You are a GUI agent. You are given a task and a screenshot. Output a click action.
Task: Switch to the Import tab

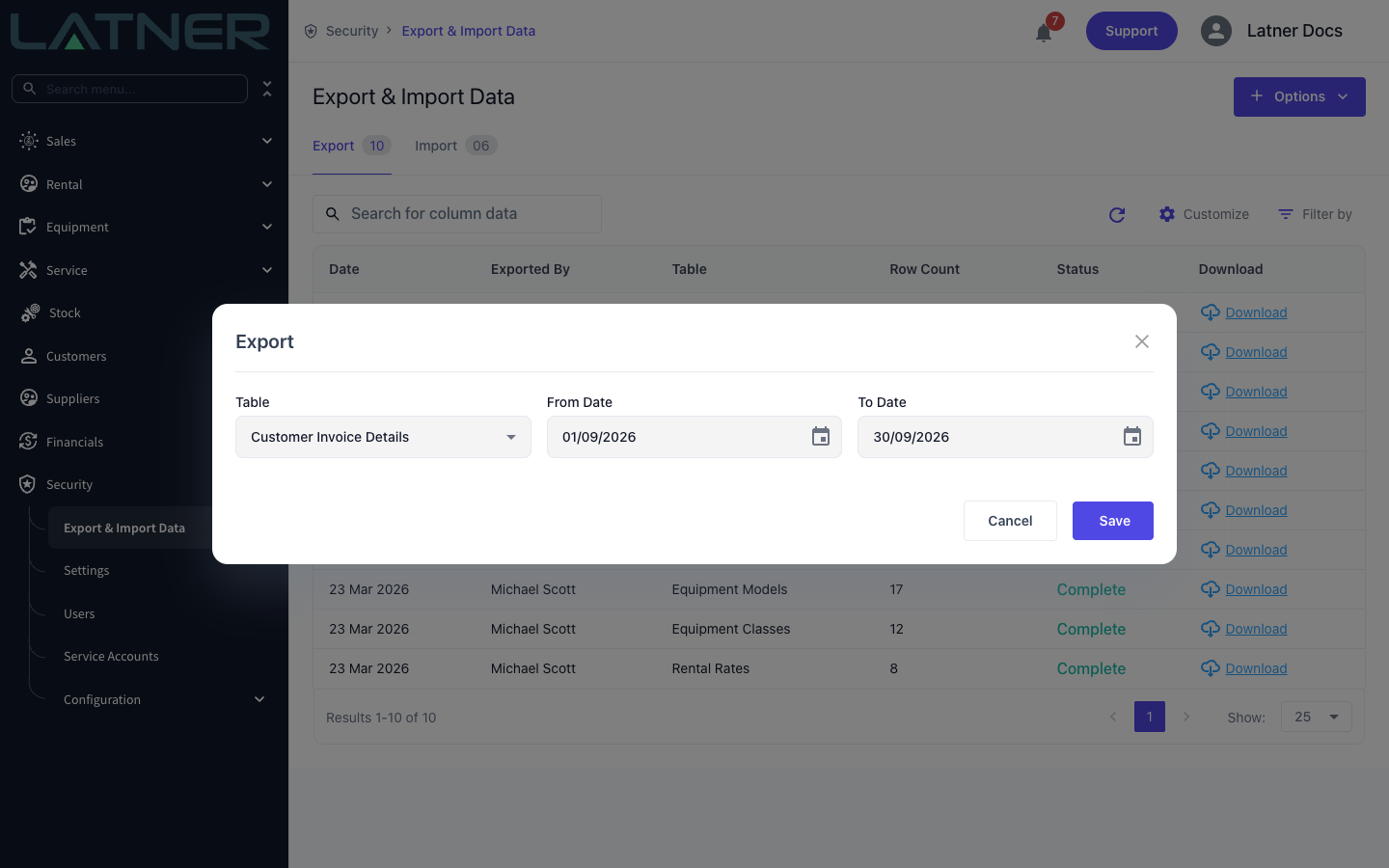455,146
